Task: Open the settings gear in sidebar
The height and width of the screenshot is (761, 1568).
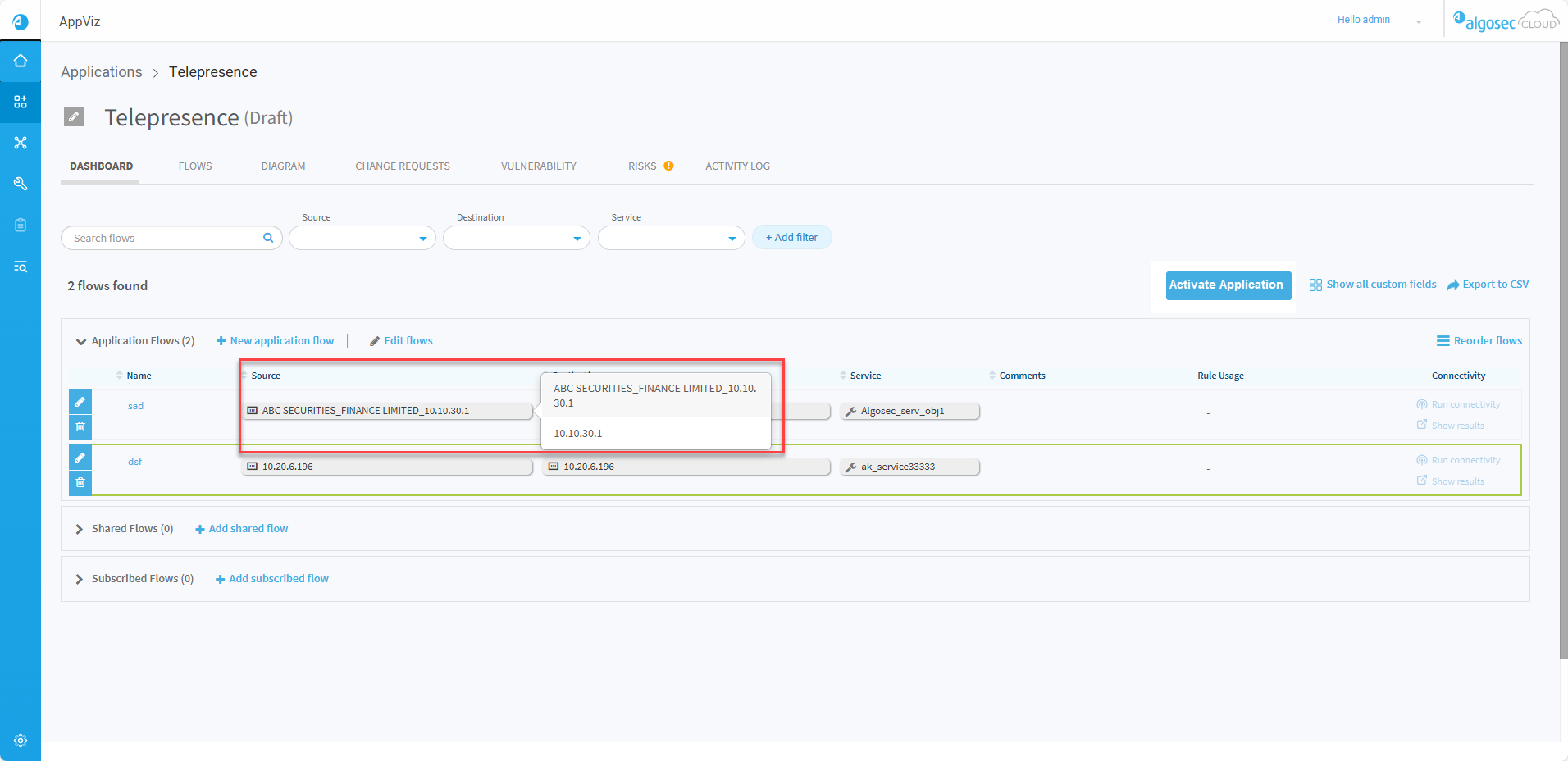Action: (21, 740)
